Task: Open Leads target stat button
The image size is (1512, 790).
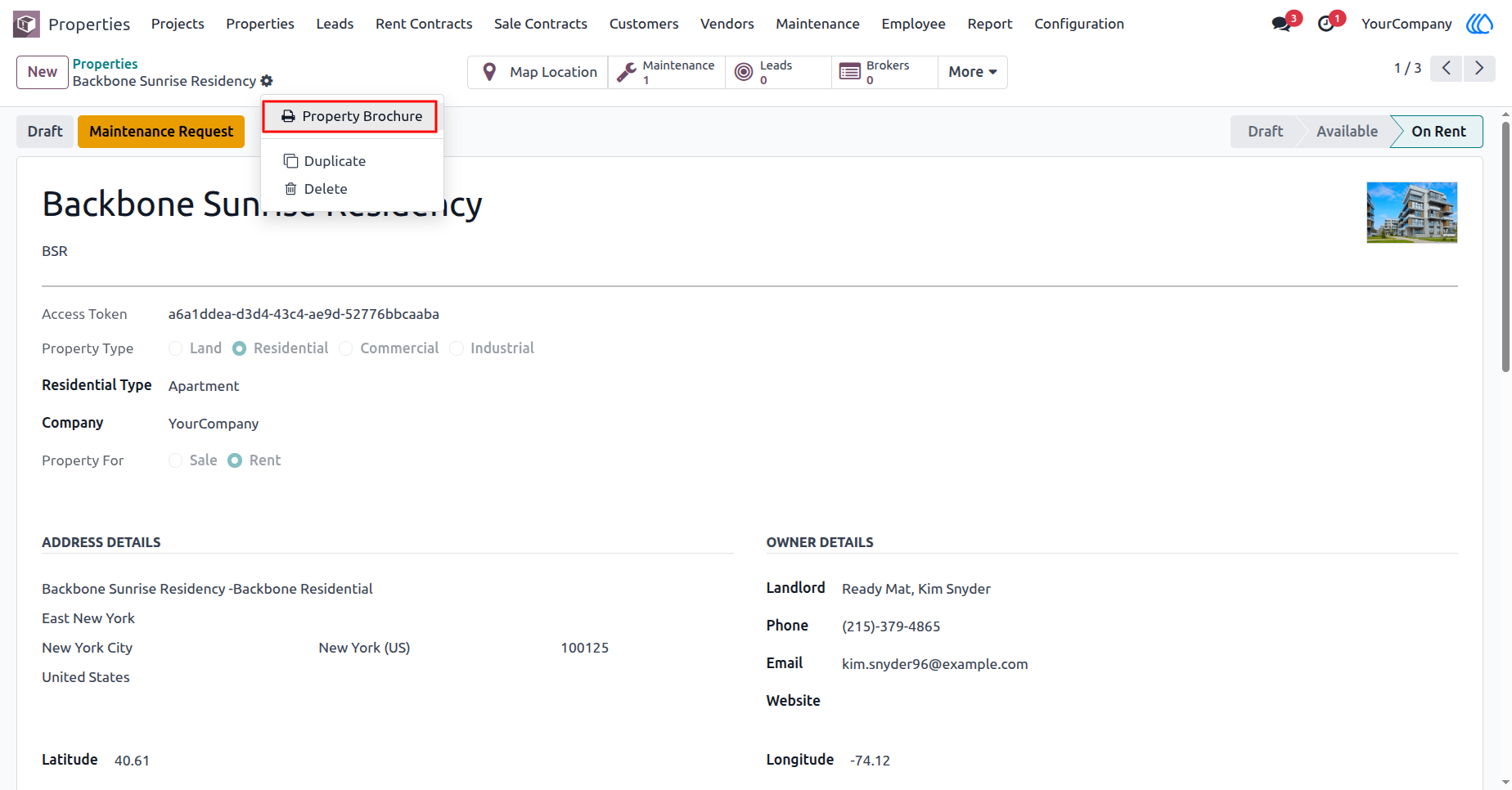Action: [778, 72]
